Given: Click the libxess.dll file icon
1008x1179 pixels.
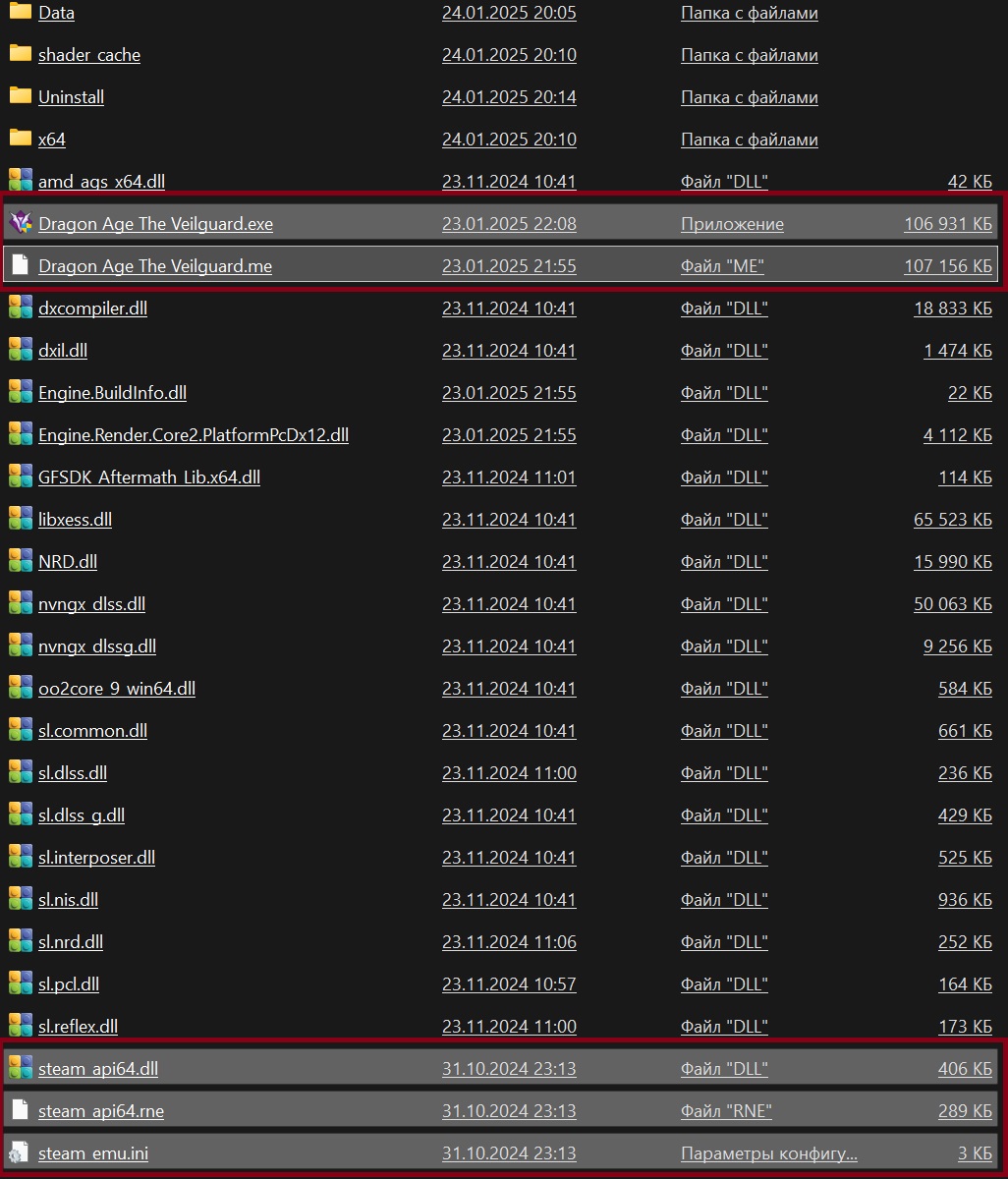Looking at the screenshot, I should (21, 519).
